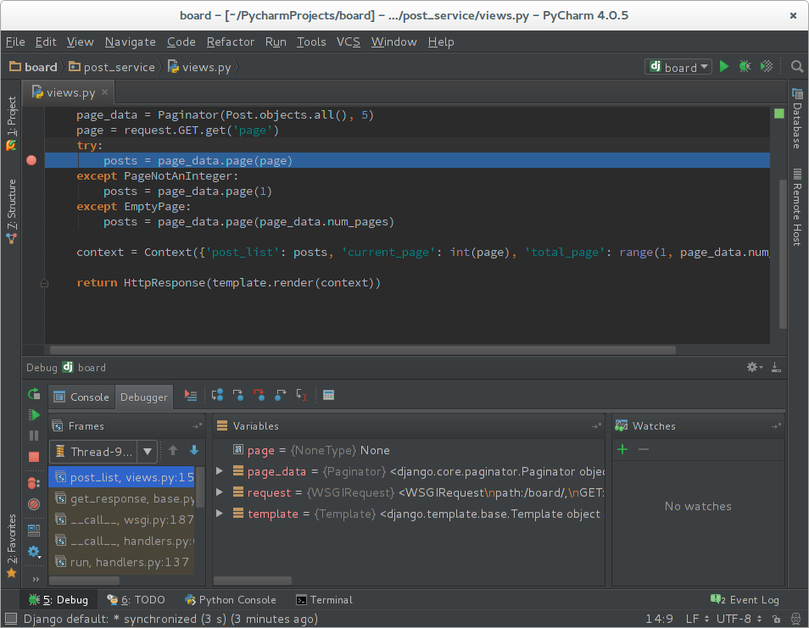Open the 5: Debug tool window
Screen dimensions: 809x628
59,600
